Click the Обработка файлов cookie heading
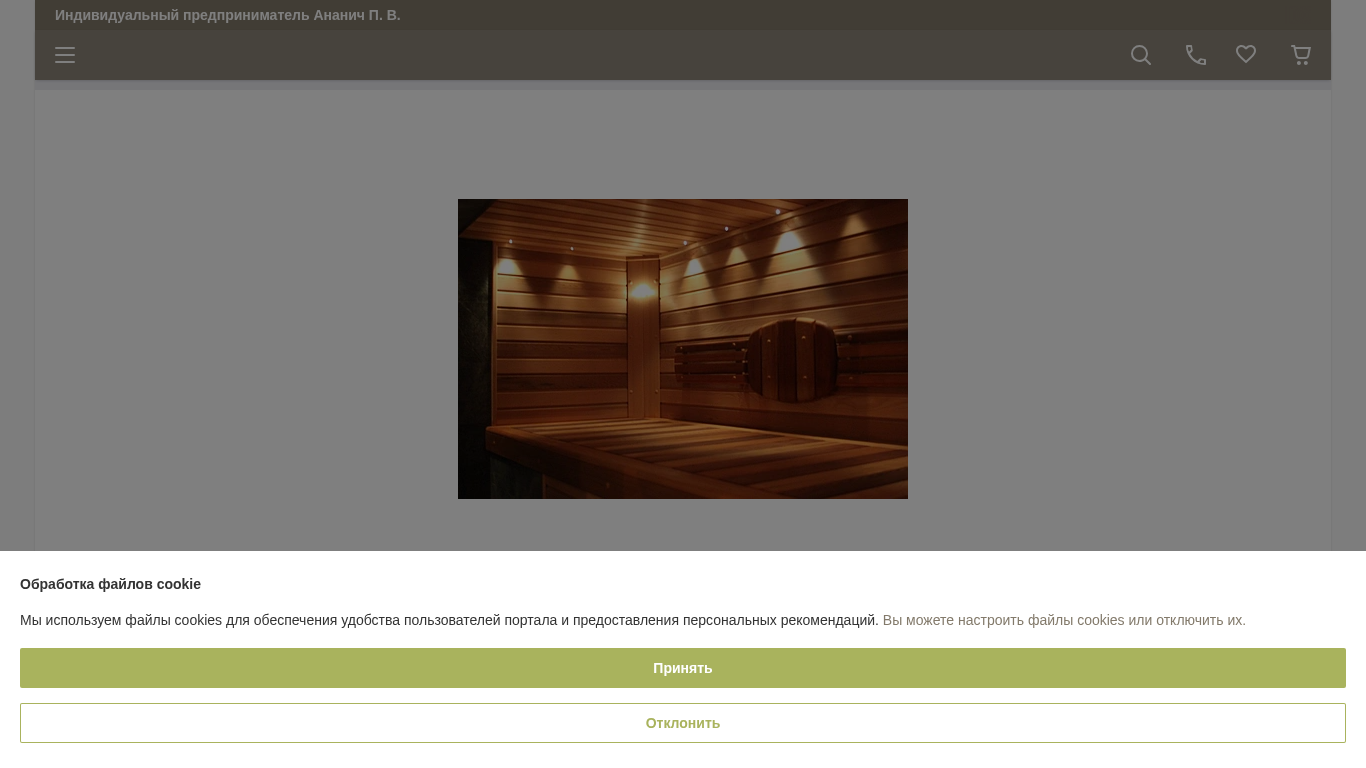This screenshot has height=768, width=1366. point(110,584)
